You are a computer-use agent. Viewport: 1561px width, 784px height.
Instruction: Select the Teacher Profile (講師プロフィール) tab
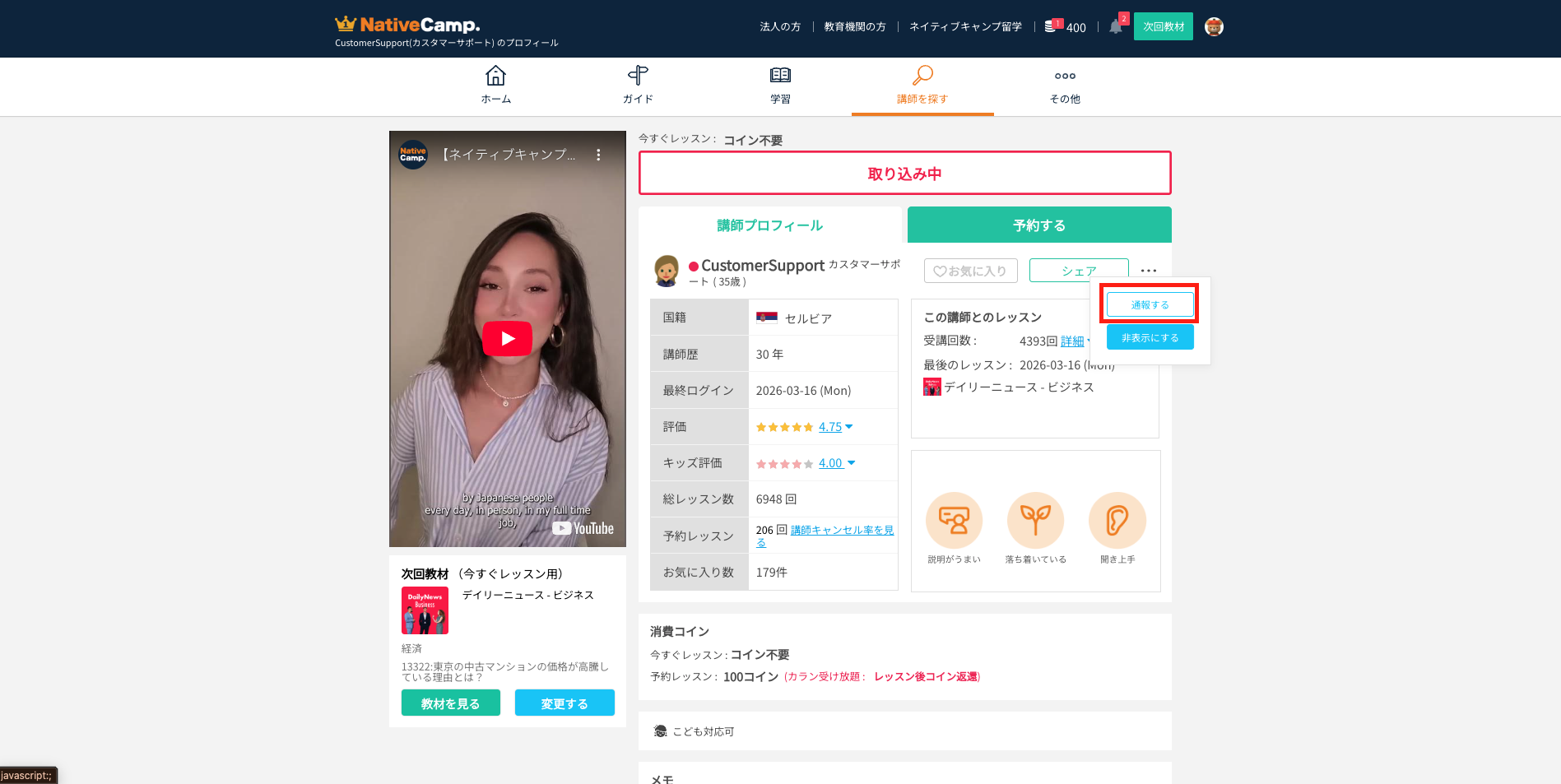coord(769,225)
